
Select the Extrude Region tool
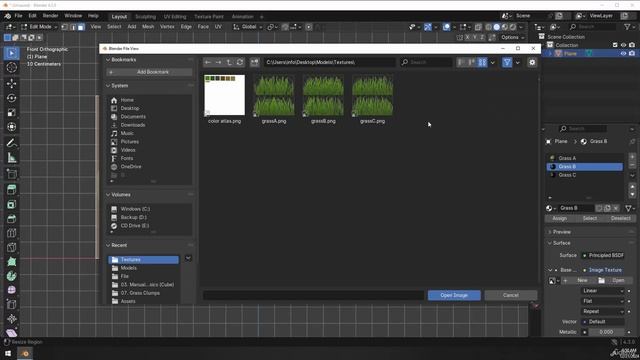pyautogui.click(x=11, y=189)
